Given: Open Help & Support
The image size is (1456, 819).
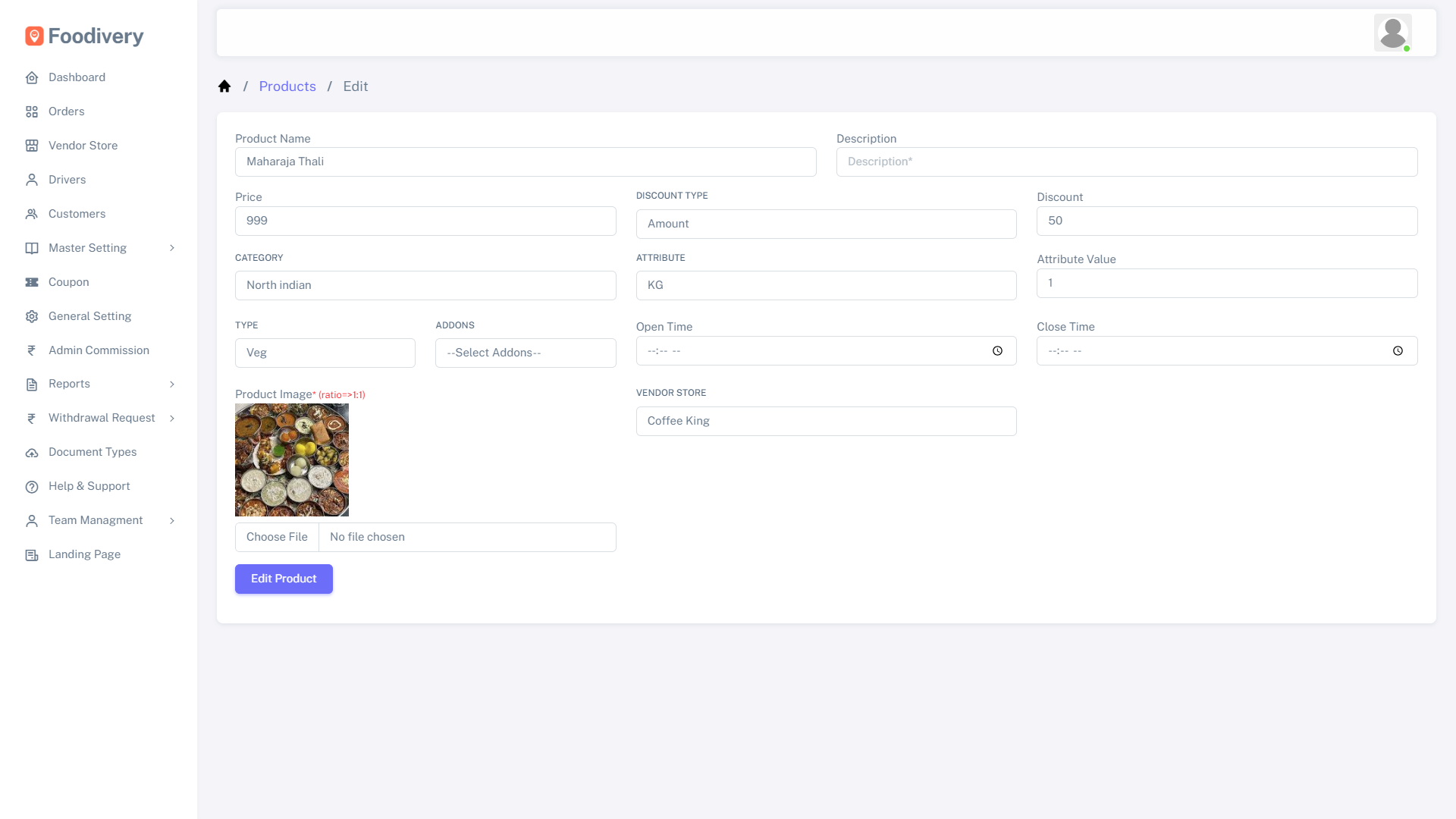Looking at the screenshot, I should pyautogui.click(x=89, y=486).
